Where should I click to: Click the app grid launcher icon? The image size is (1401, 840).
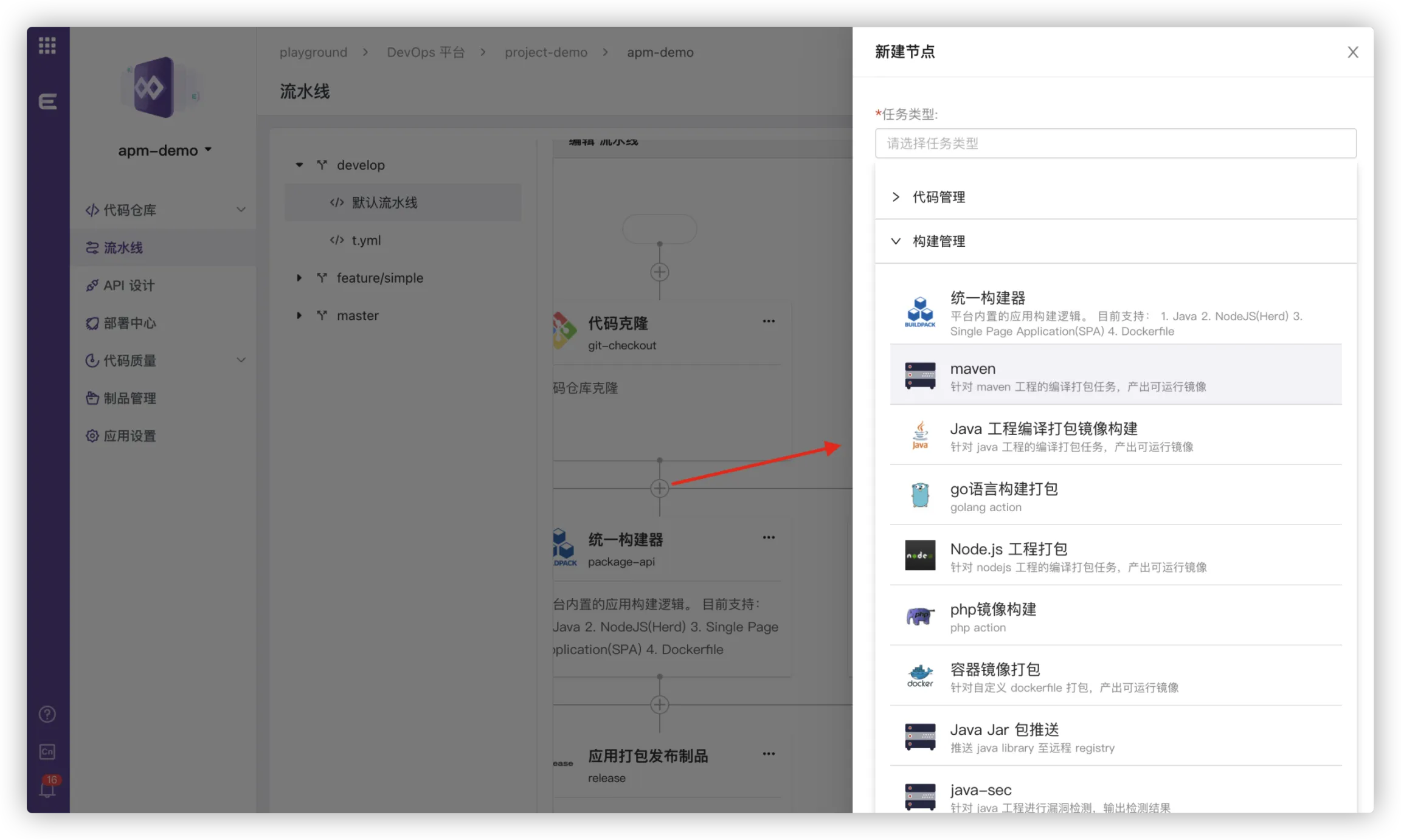point(47,46)
